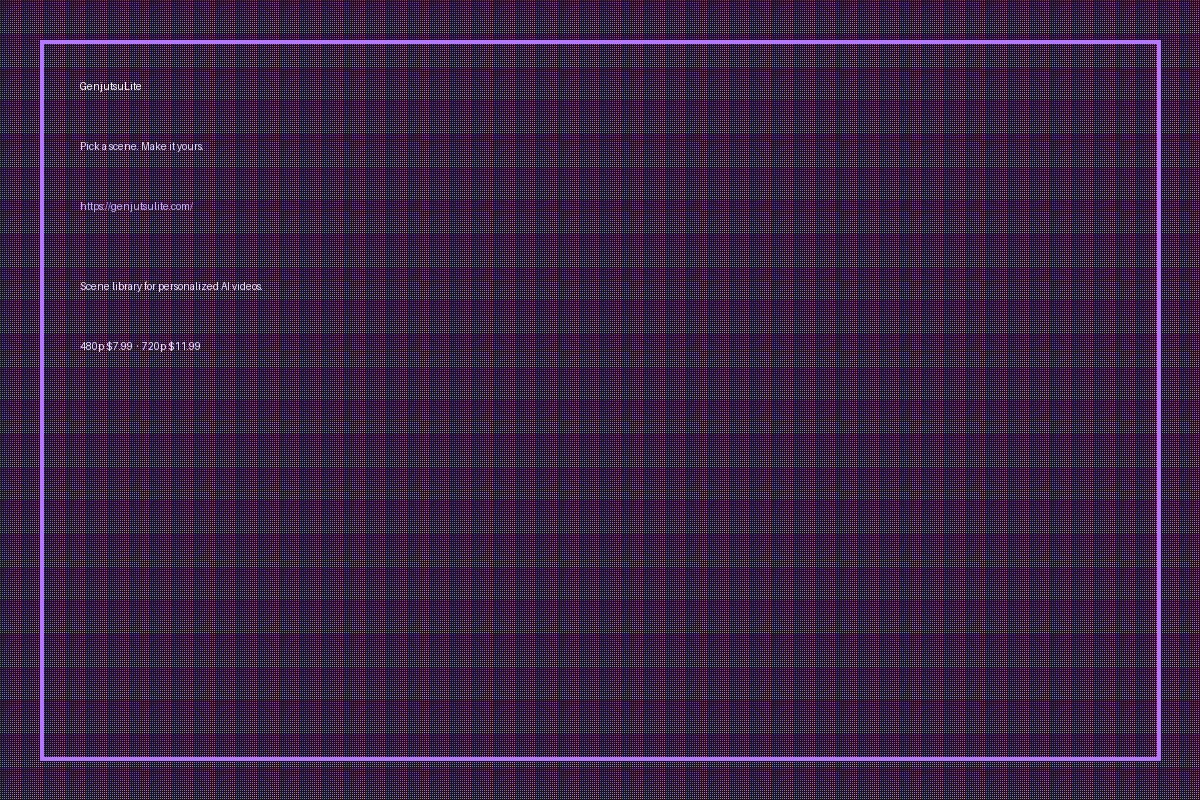The height and width of the screenshot is (800, 1200).
Task: Click 'Scene library for personalized AI videos.' text
Action: pyautogui.click(x=171, y=286)
